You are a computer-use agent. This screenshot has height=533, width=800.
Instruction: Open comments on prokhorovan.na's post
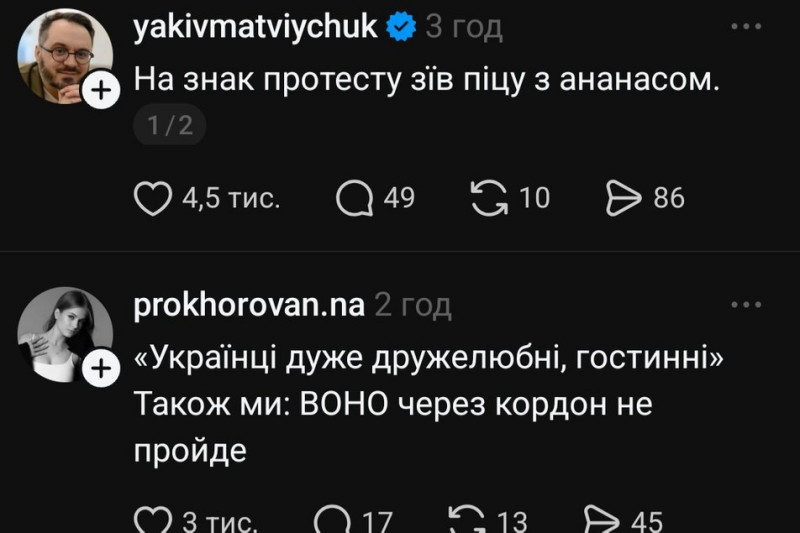(331, 522)
